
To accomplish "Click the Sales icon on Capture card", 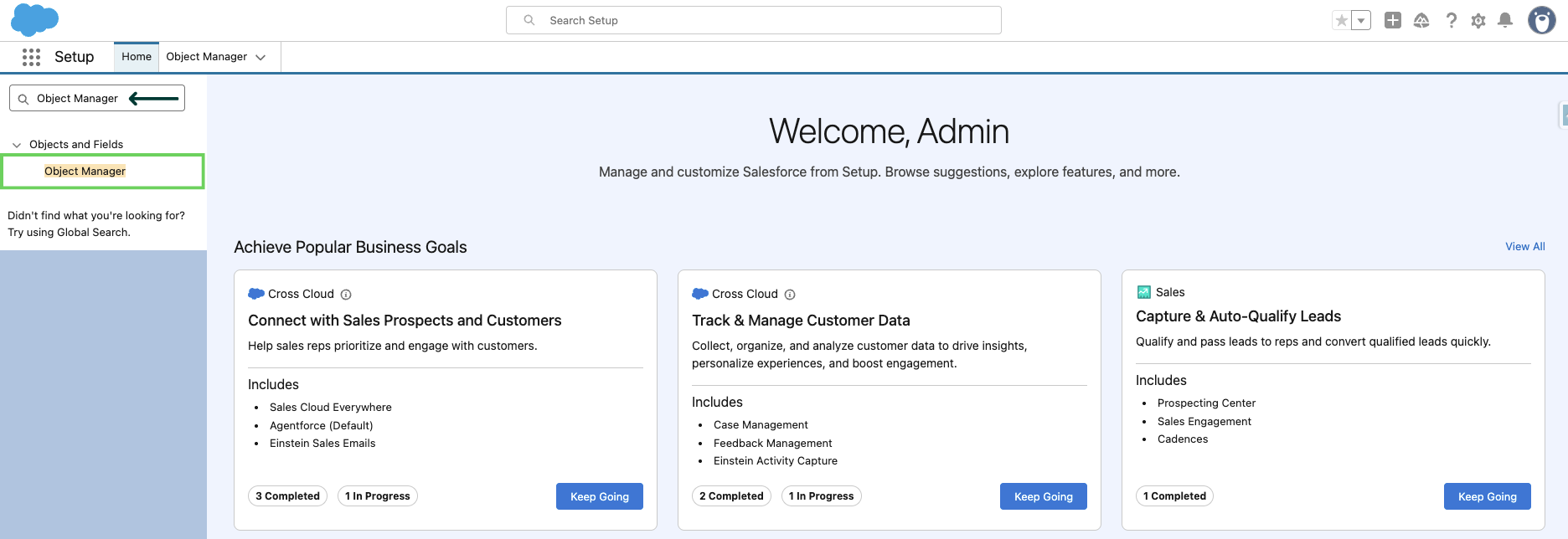I will 1143,292.
